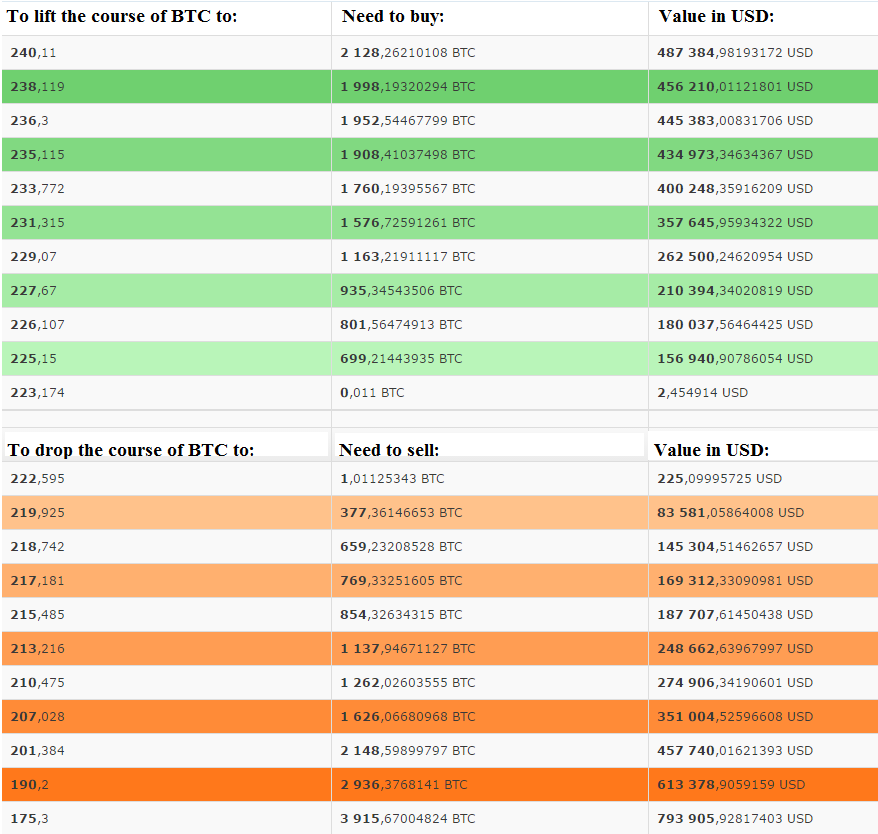Click the price cell 215,485

pos(38,615)
